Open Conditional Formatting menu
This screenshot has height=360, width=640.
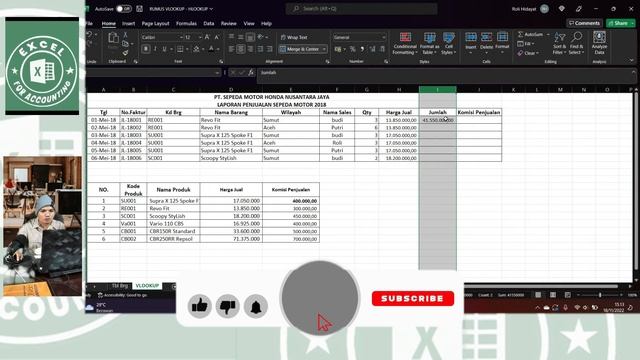(x=404, y=43)
